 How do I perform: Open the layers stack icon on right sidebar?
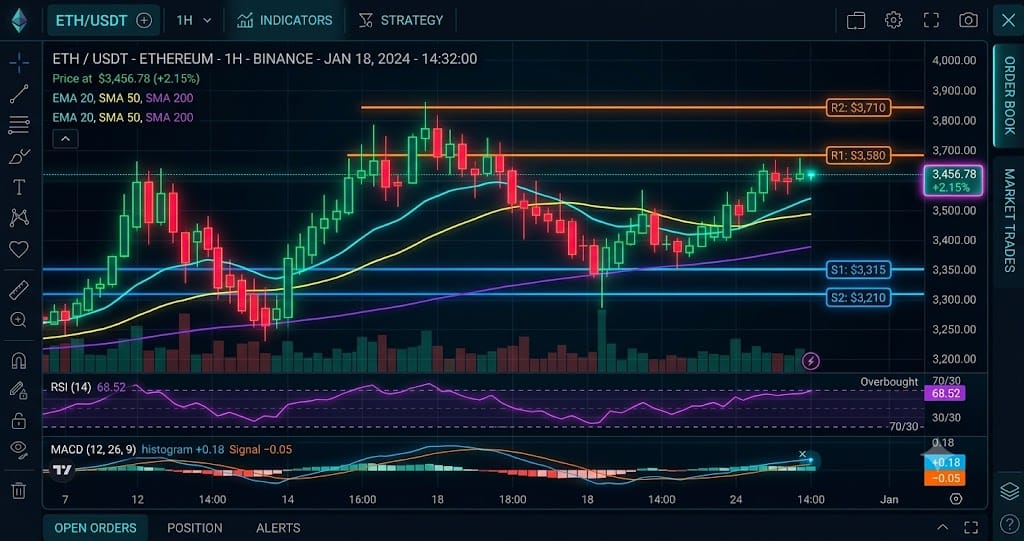tap(1009, 490)
